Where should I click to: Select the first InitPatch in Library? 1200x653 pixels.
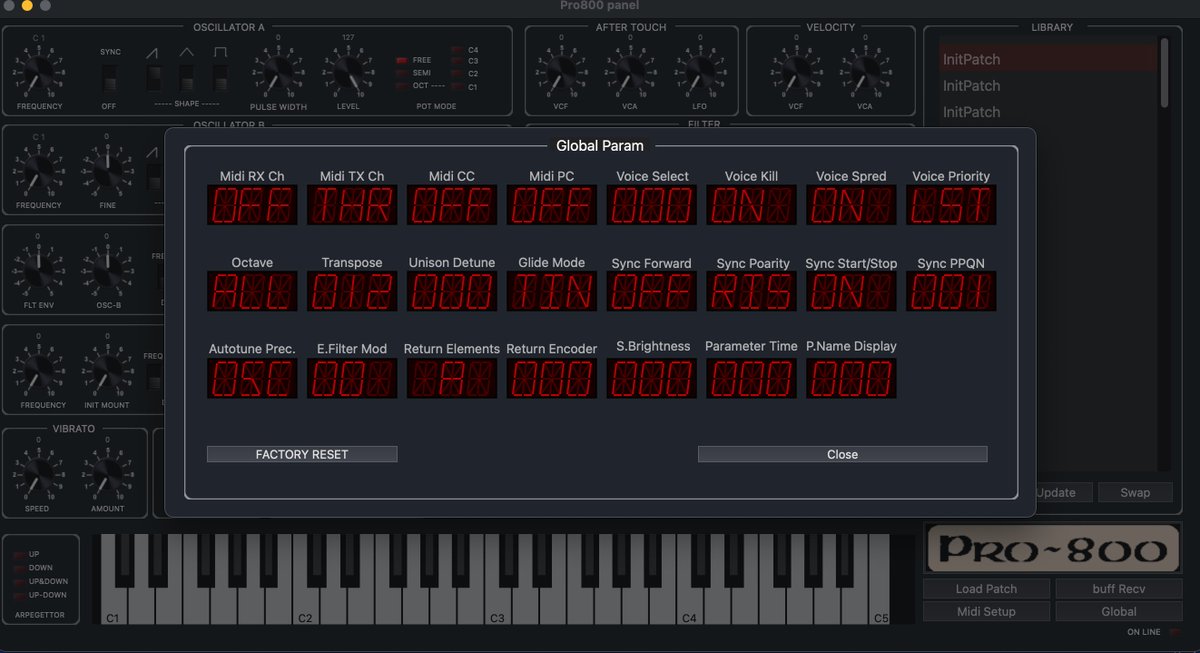click(1048, 59)
